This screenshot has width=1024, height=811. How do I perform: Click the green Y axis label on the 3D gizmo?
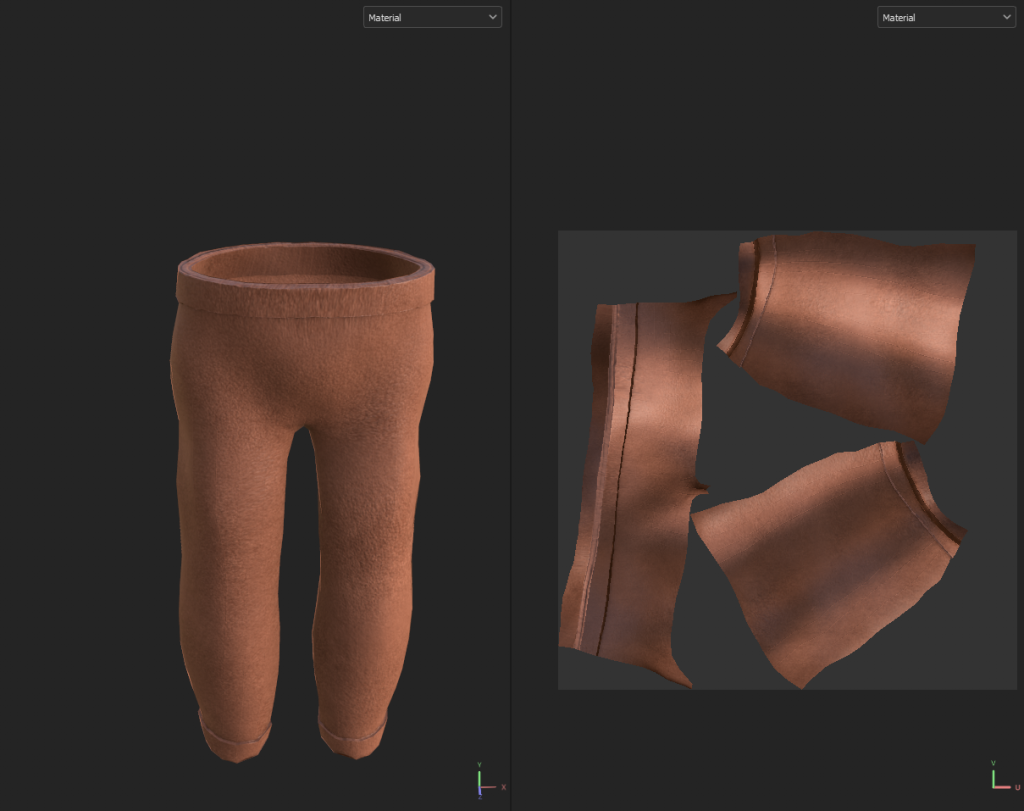click(x=479, y=764)
